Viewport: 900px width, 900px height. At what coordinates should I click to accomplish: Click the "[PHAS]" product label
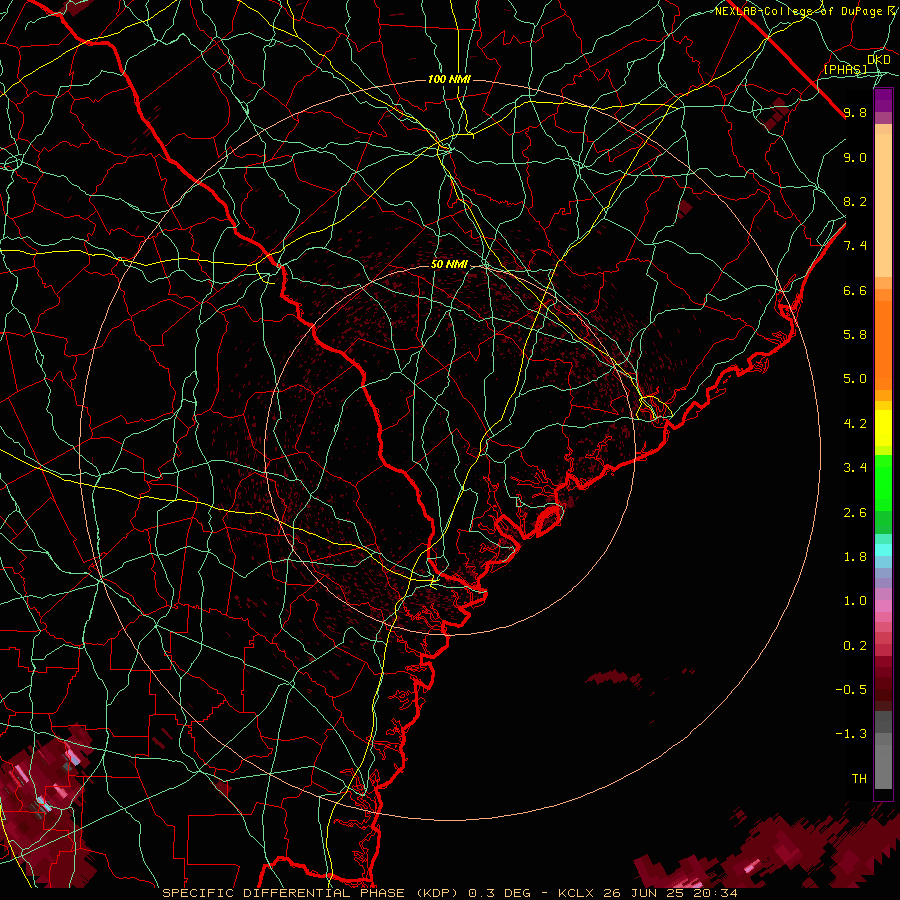[x=845, y=69]
